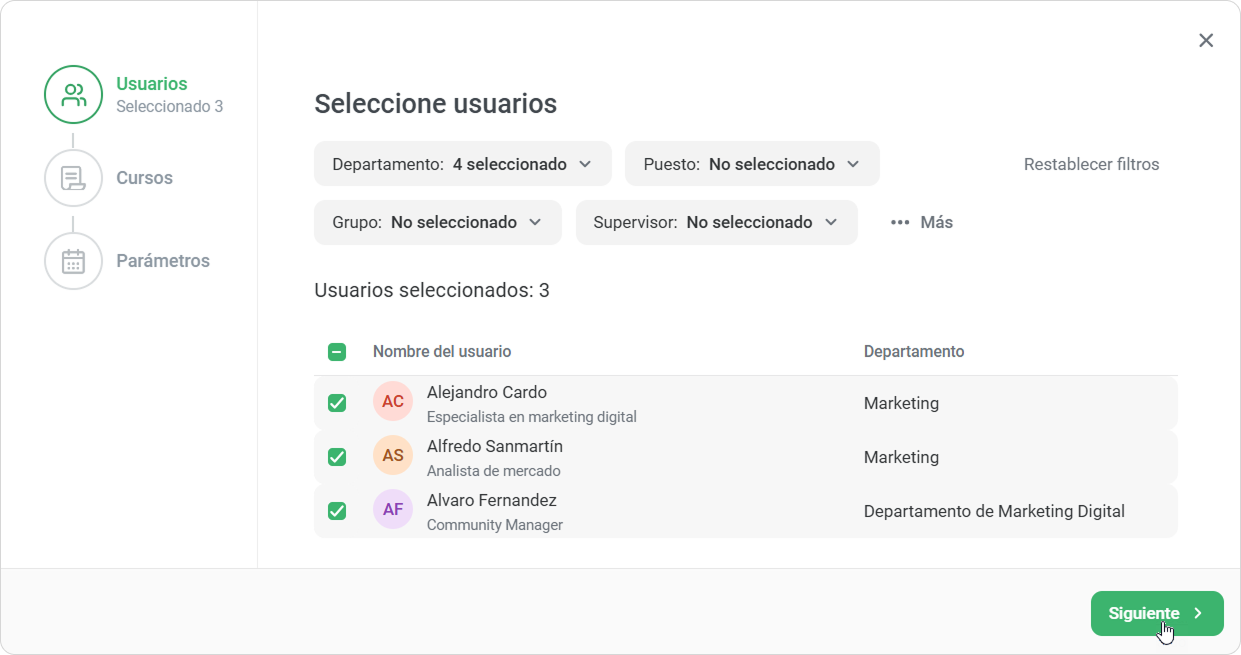The height and width of the screenshot is (655, 1241).
Task: Click the Siguiente button
Action: coord(1157,613)
